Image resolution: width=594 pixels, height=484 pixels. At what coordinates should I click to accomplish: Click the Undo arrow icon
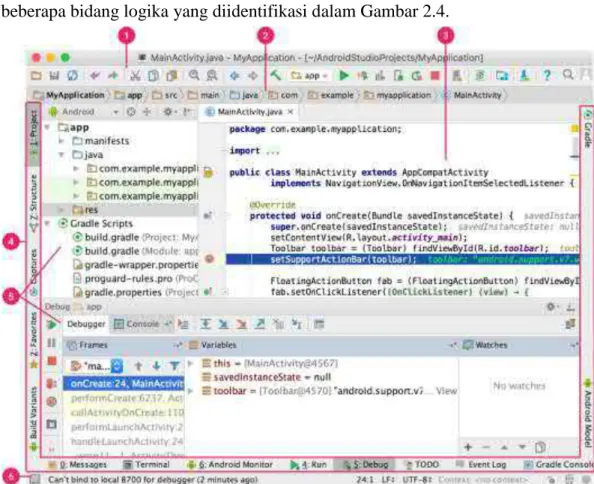point(95,76)
